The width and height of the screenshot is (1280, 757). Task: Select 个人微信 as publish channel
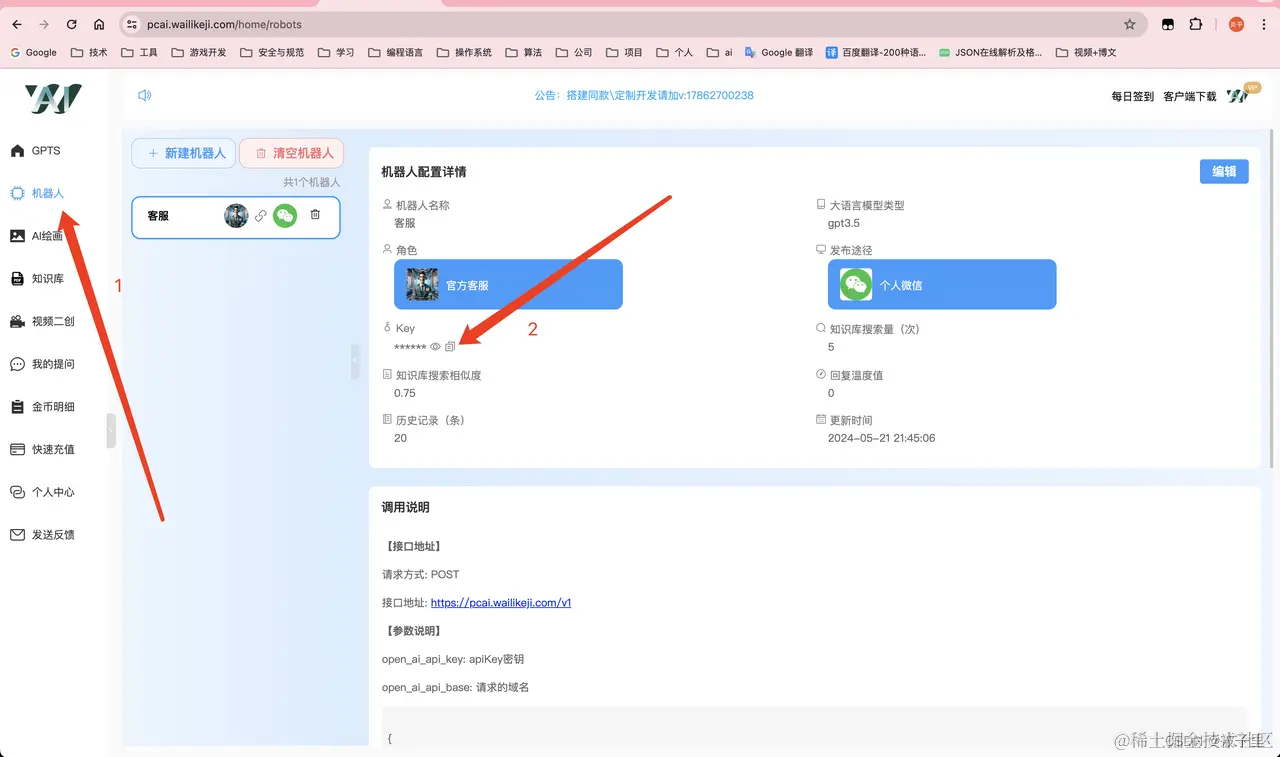click(x=941, y=284)
